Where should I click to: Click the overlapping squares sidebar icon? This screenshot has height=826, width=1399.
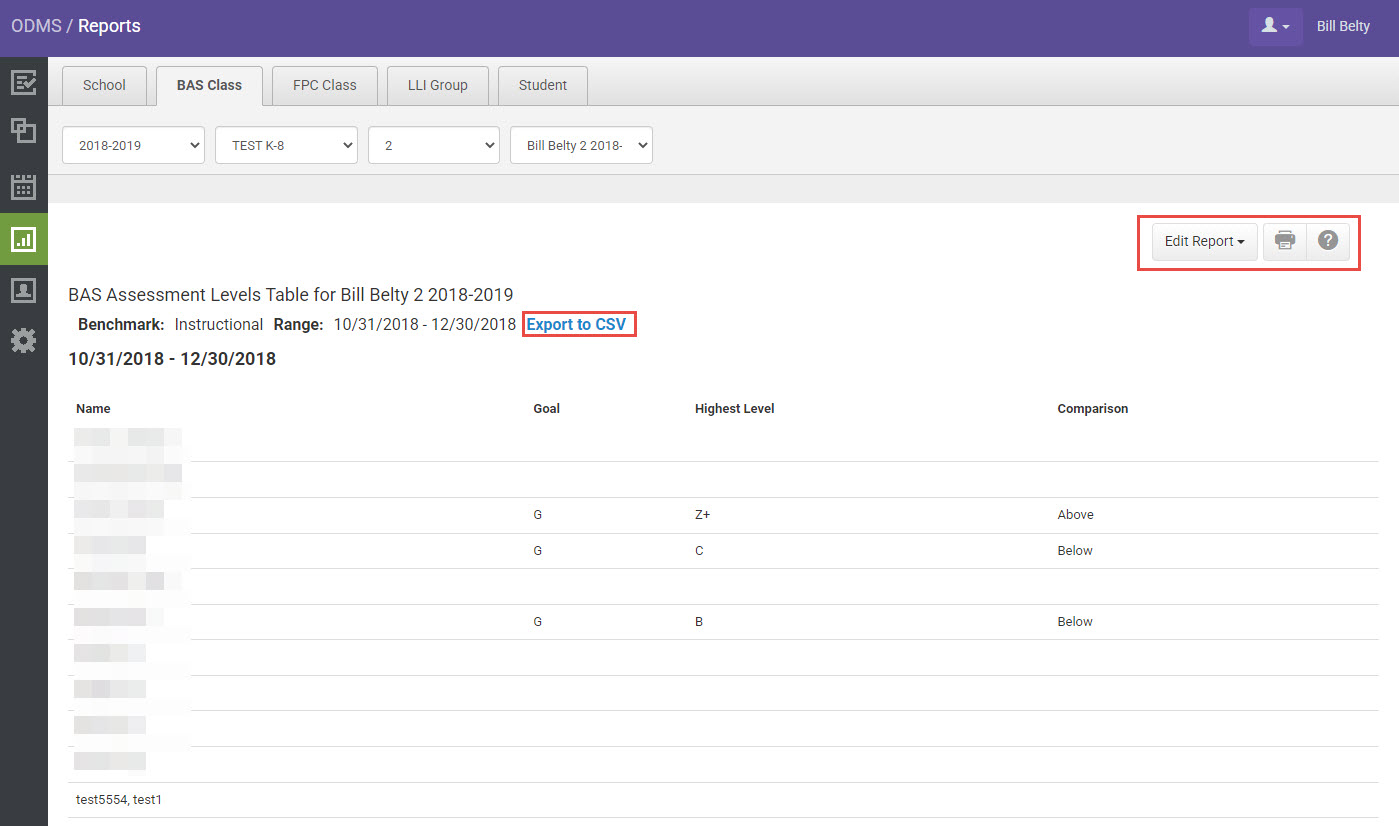[23, 131]
